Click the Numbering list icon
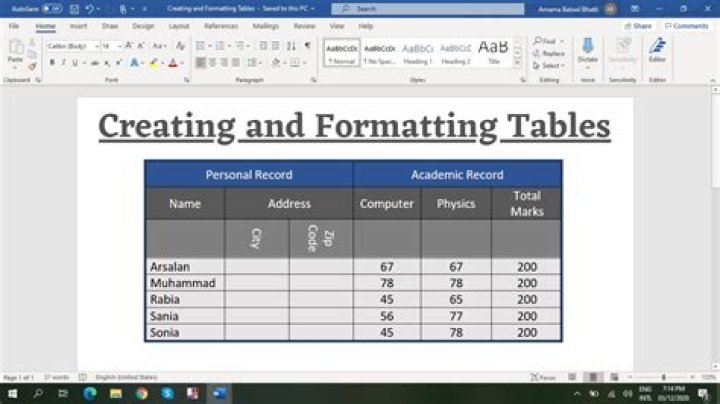 coord(220,46)
